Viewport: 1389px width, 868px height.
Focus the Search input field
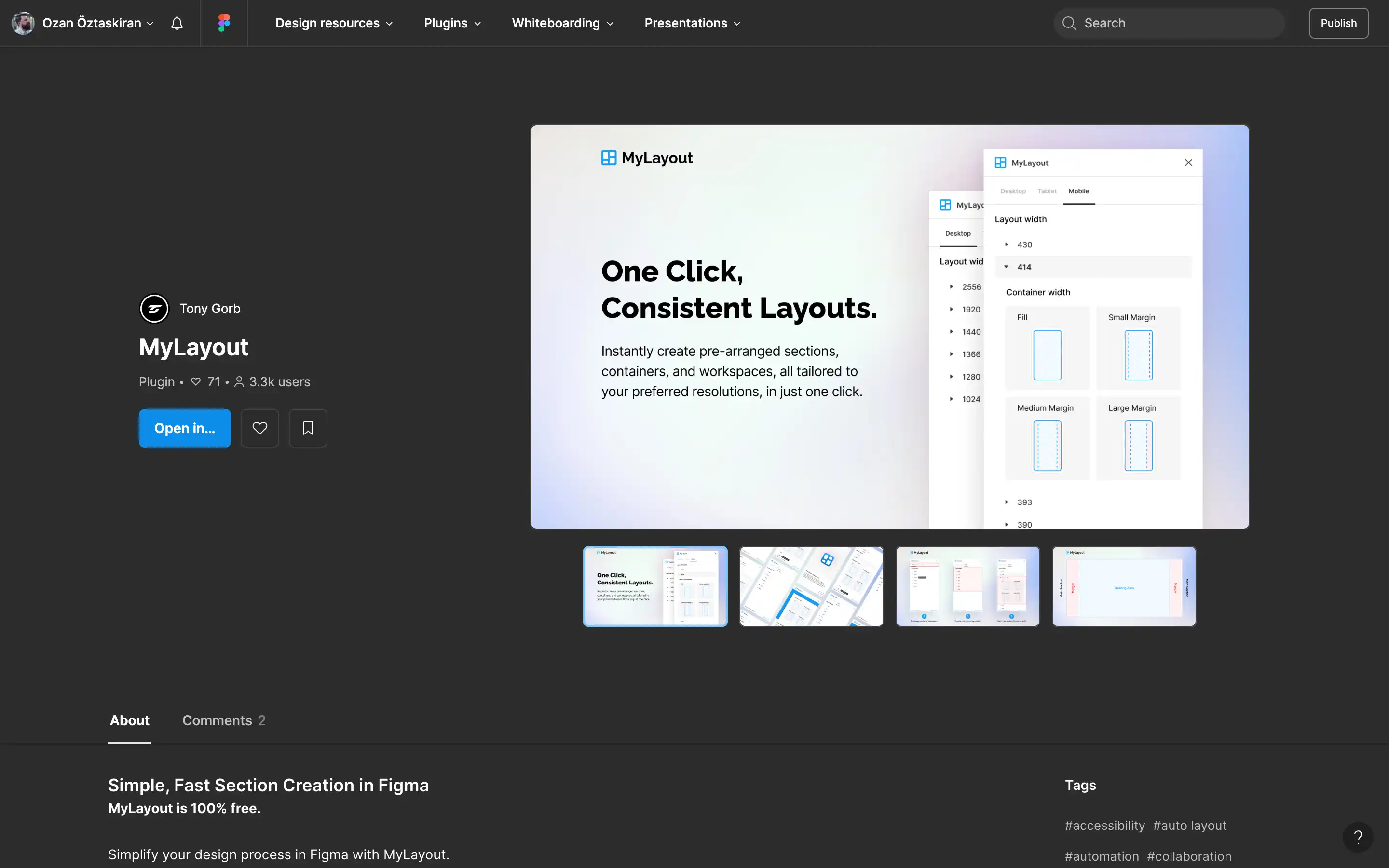point(1177,23)
